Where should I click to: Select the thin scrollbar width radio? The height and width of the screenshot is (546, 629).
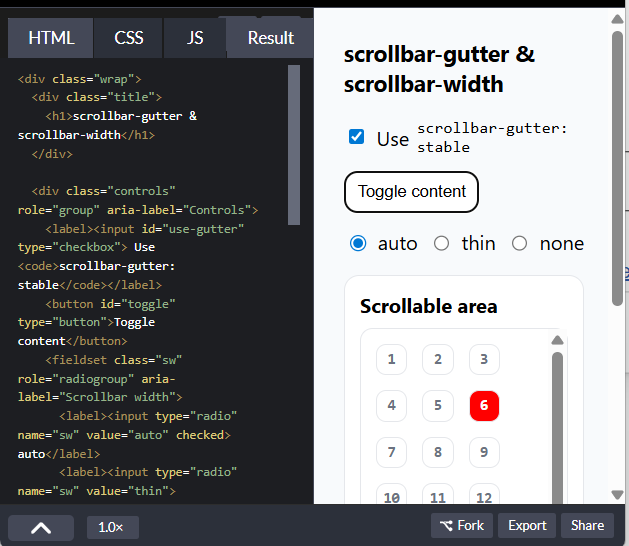(x=442, y=243)
